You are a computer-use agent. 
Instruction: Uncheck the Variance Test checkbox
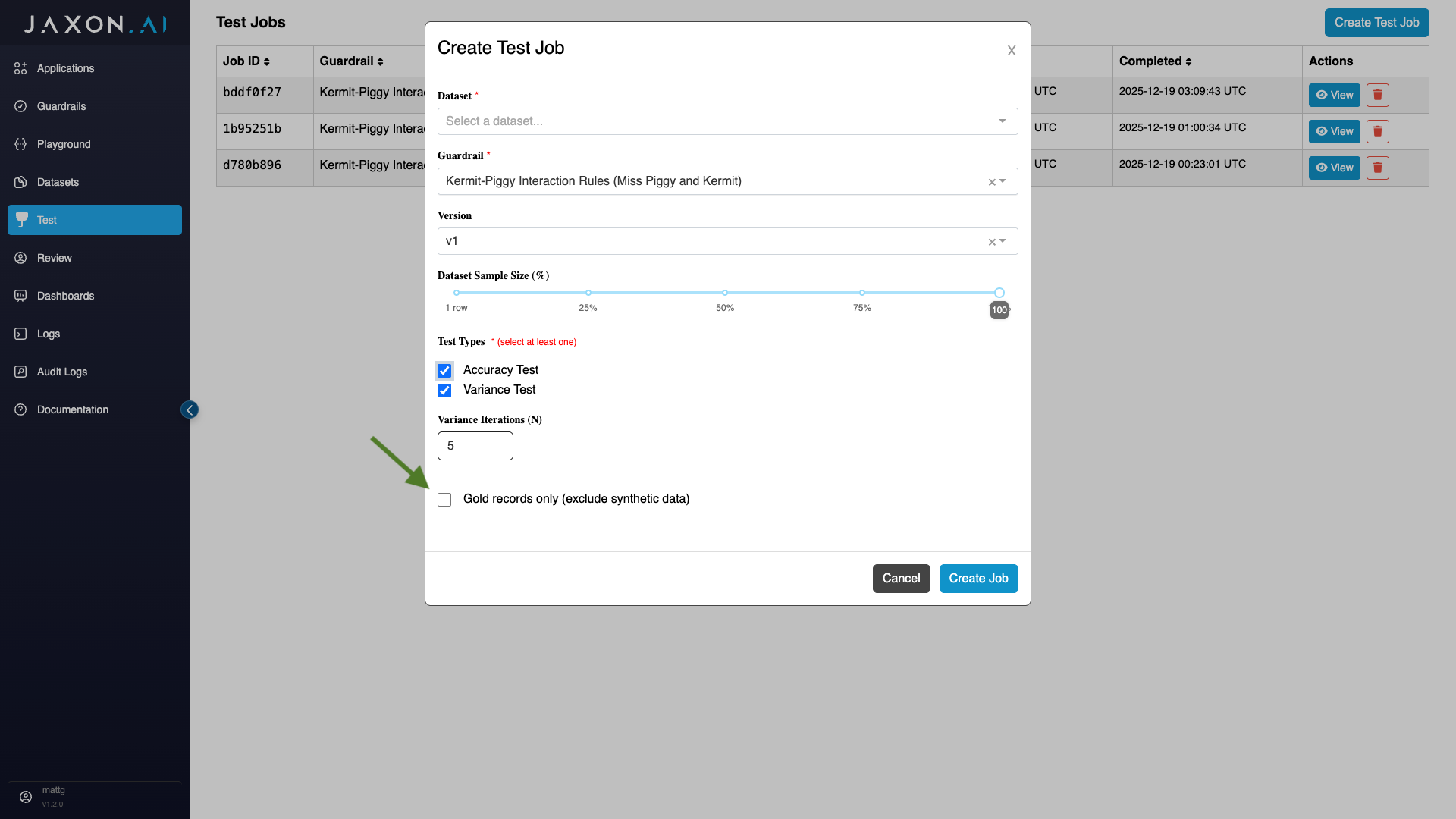[444, 391]
